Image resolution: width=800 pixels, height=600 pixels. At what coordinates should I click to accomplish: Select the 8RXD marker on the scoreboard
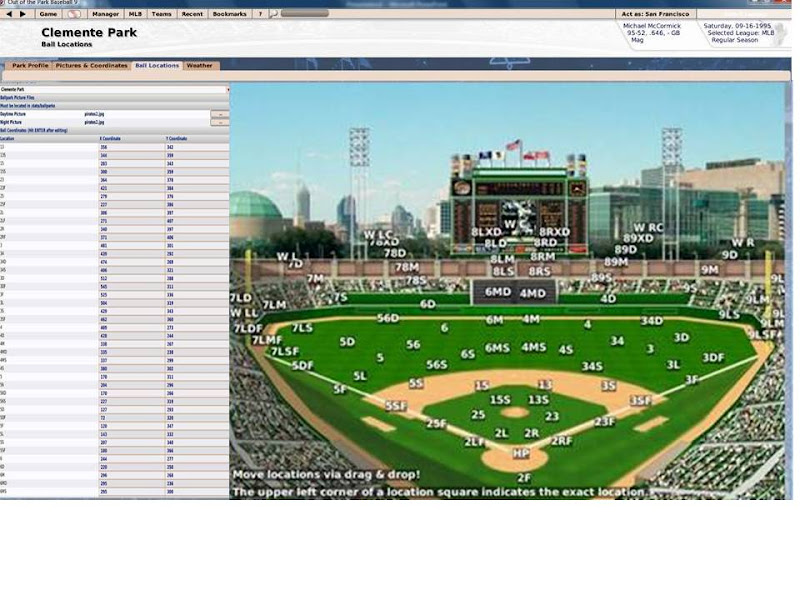555,232
